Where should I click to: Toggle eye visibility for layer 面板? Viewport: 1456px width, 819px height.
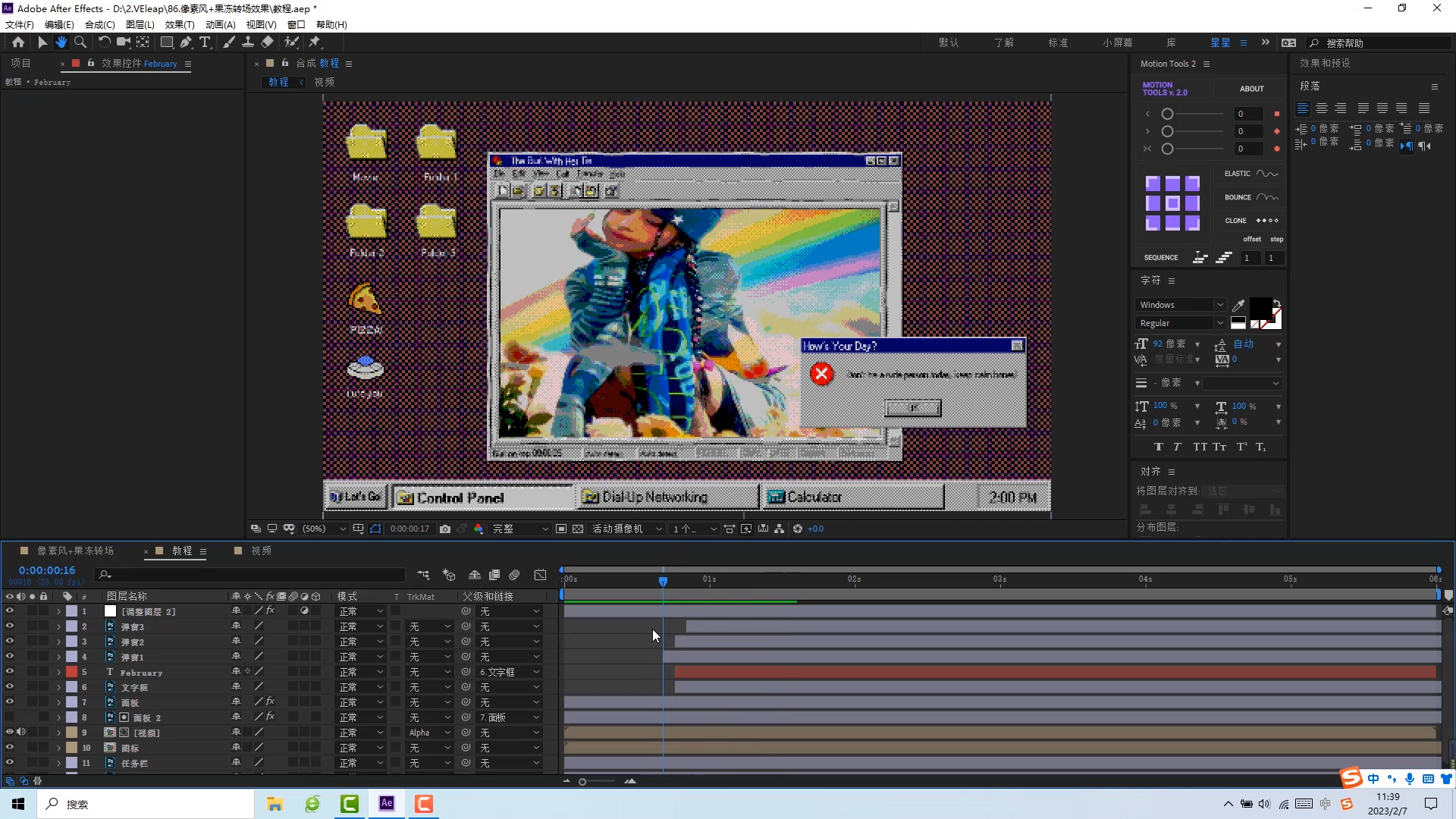(9, 702)
